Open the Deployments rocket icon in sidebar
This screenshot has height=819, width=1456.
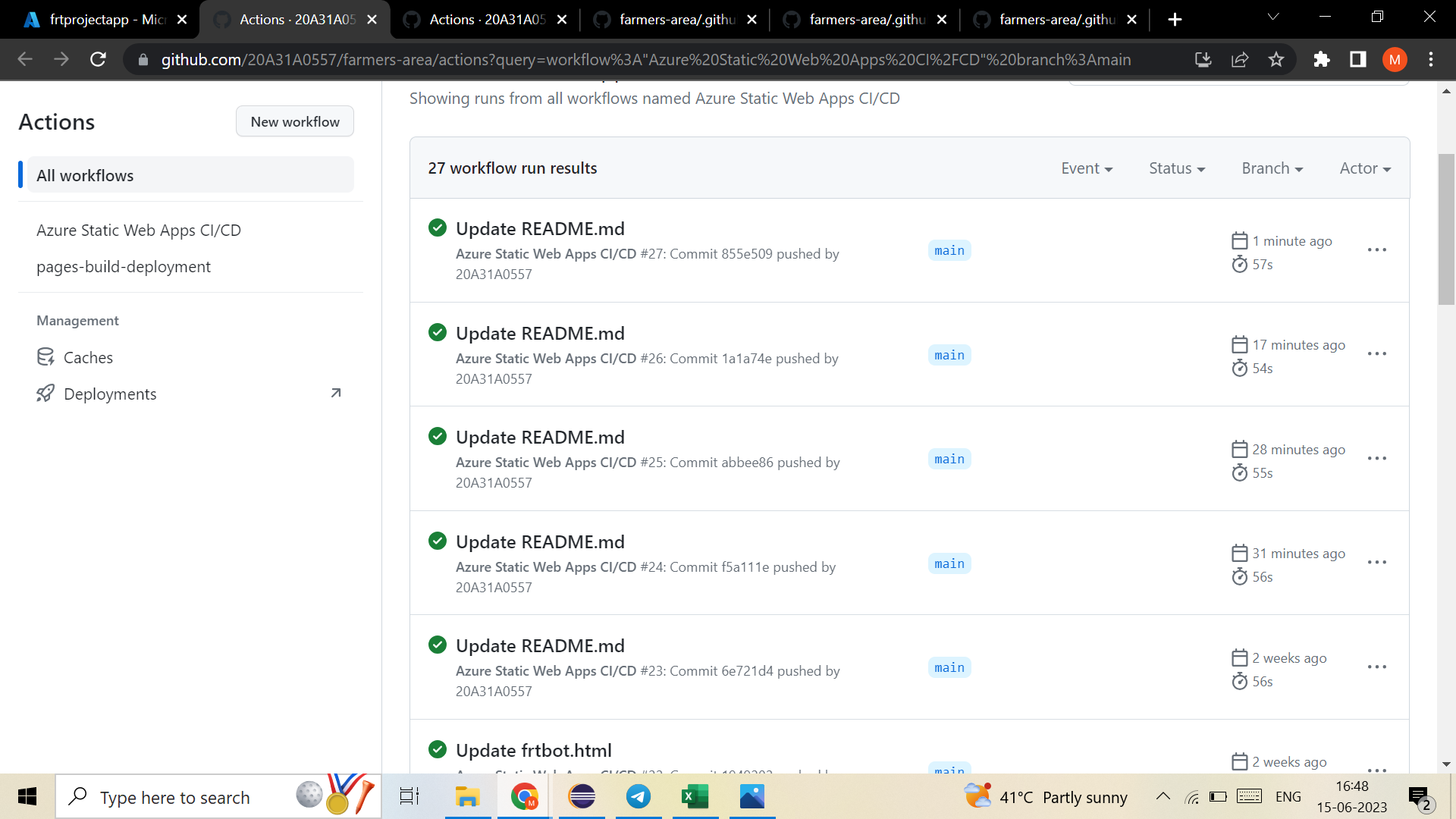coord(45,393)
